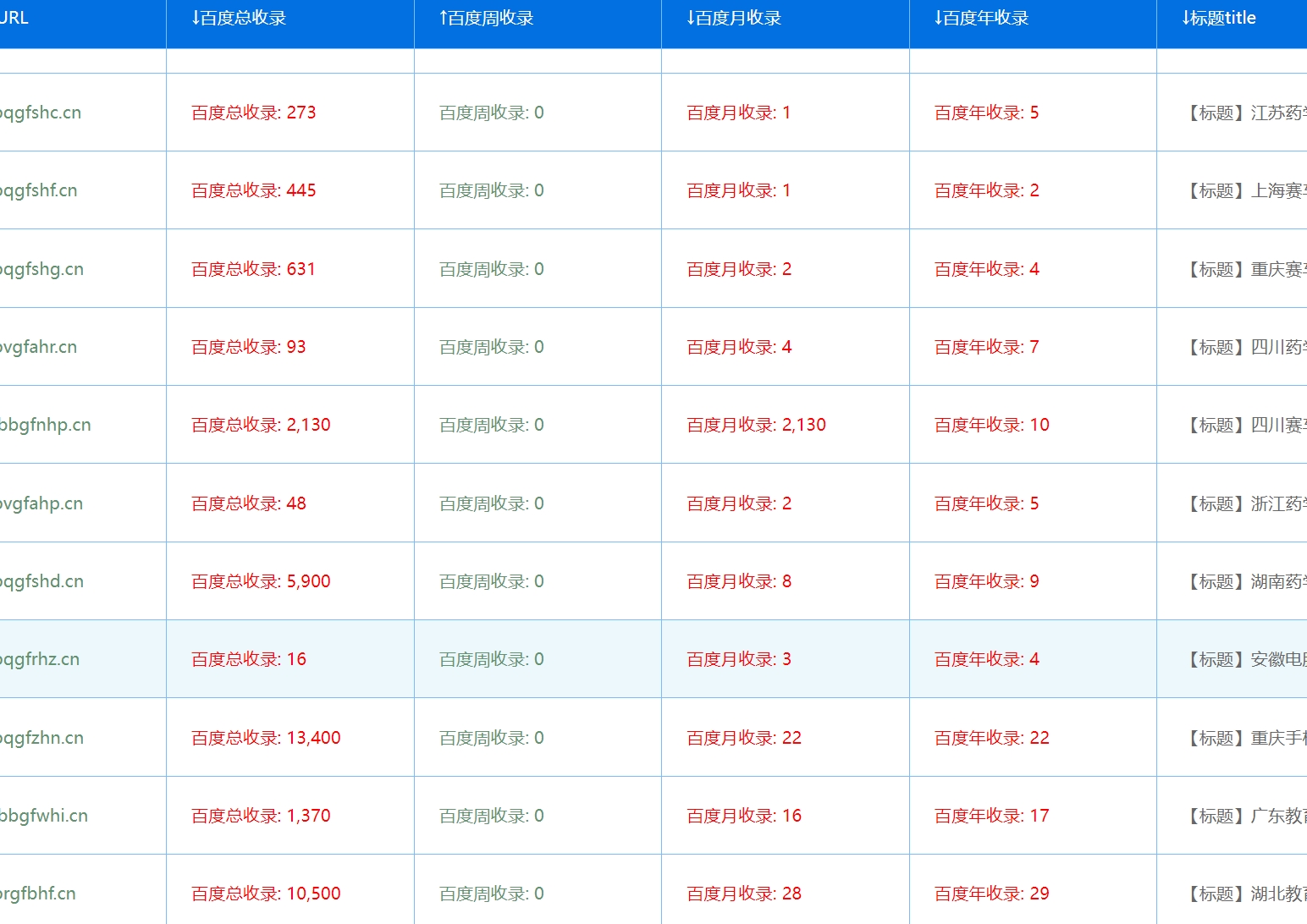Open the qgfshd.cn URL link
1307x924 pixels.
(42, 581)
